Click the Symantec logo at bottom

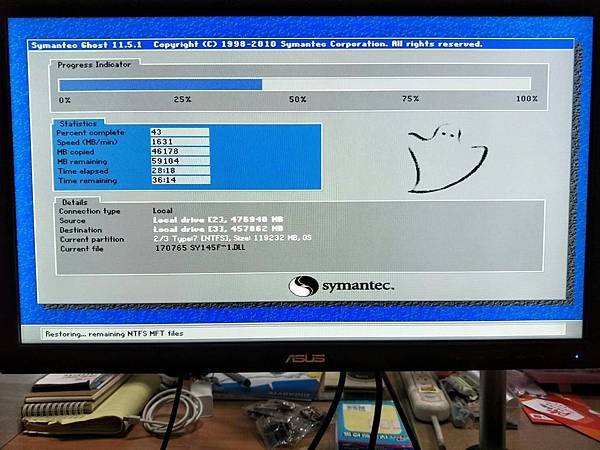pos(341,285)
